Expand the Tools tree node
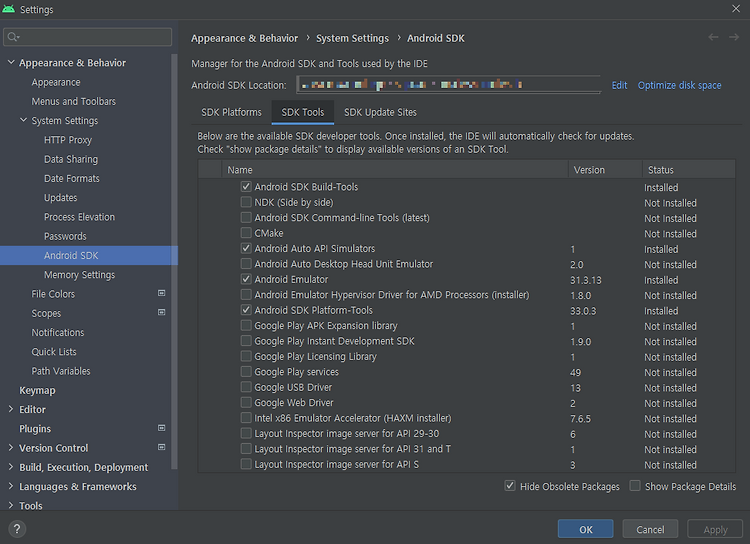 pyautogui.click(x=11, y=505)
